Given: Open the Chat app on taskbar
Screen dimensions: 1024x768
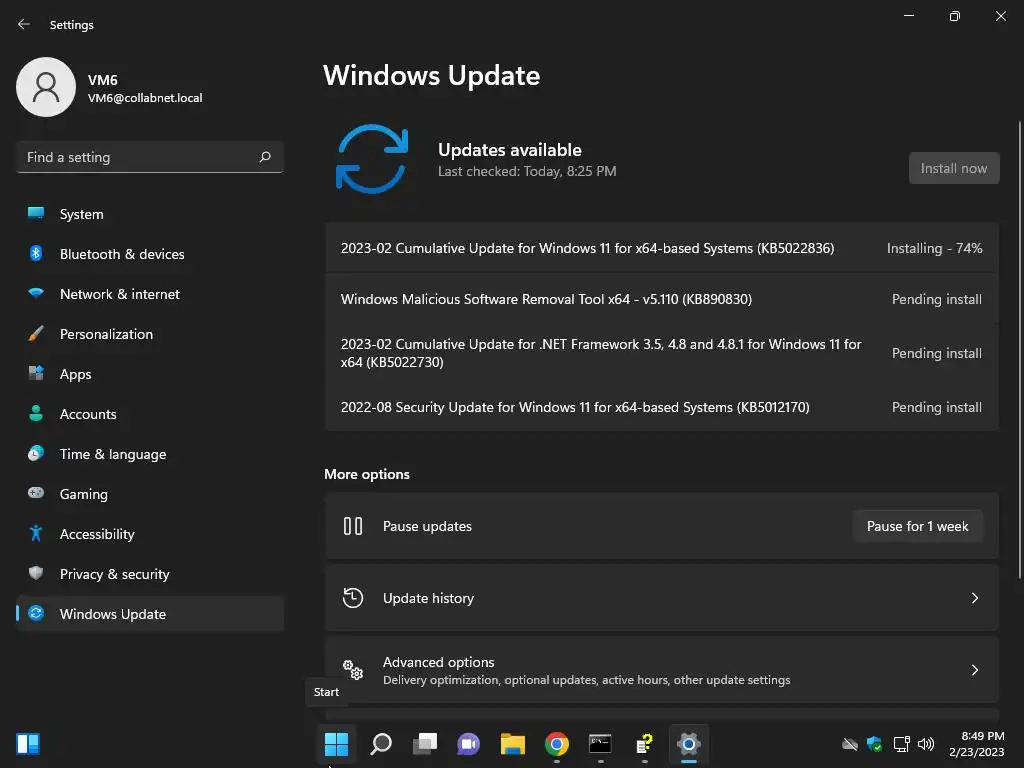Looking at the screenshot, I should click(x=468, y=744).
